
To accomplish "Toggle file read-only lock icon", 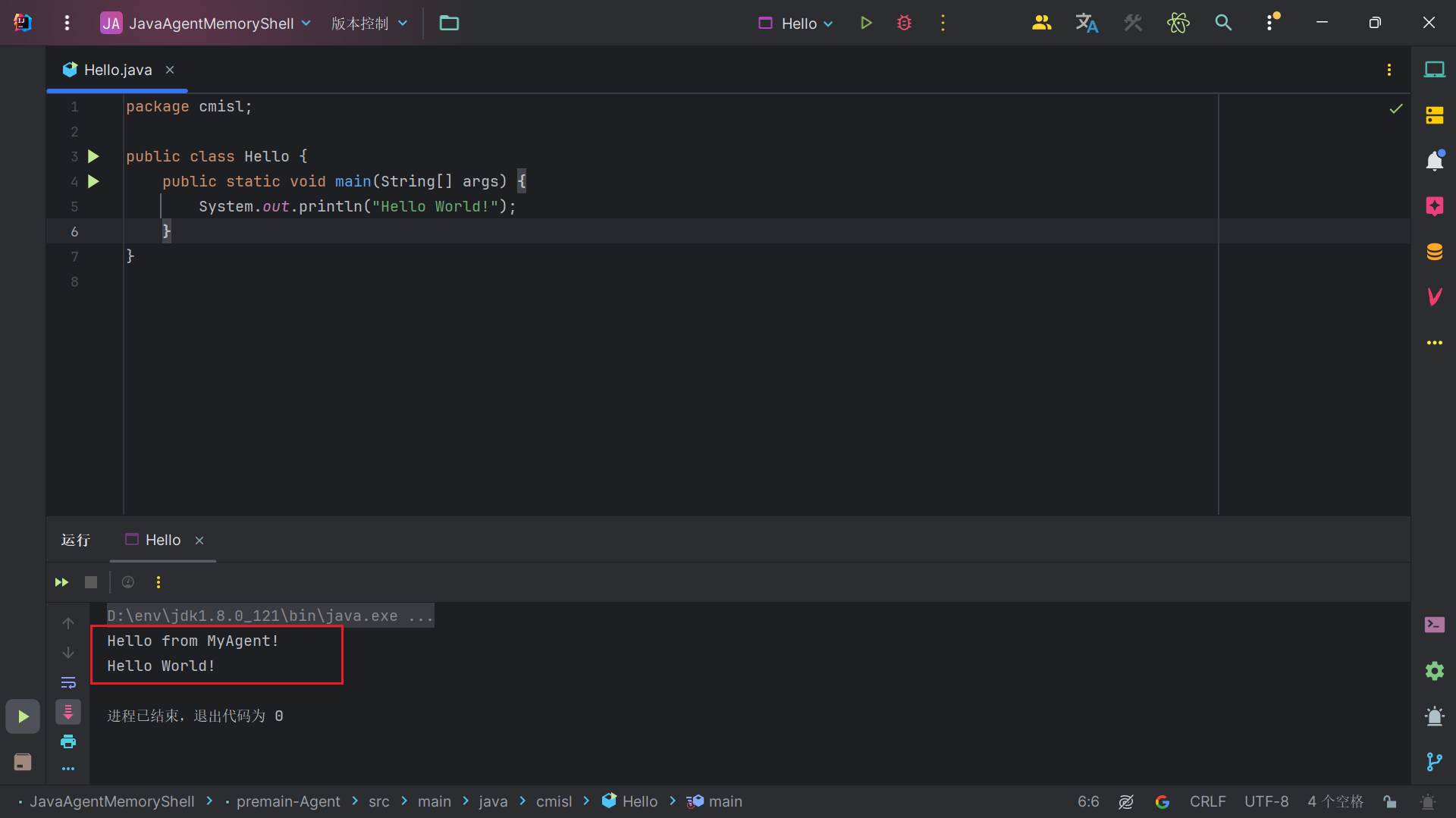I will coord(1390,801).
